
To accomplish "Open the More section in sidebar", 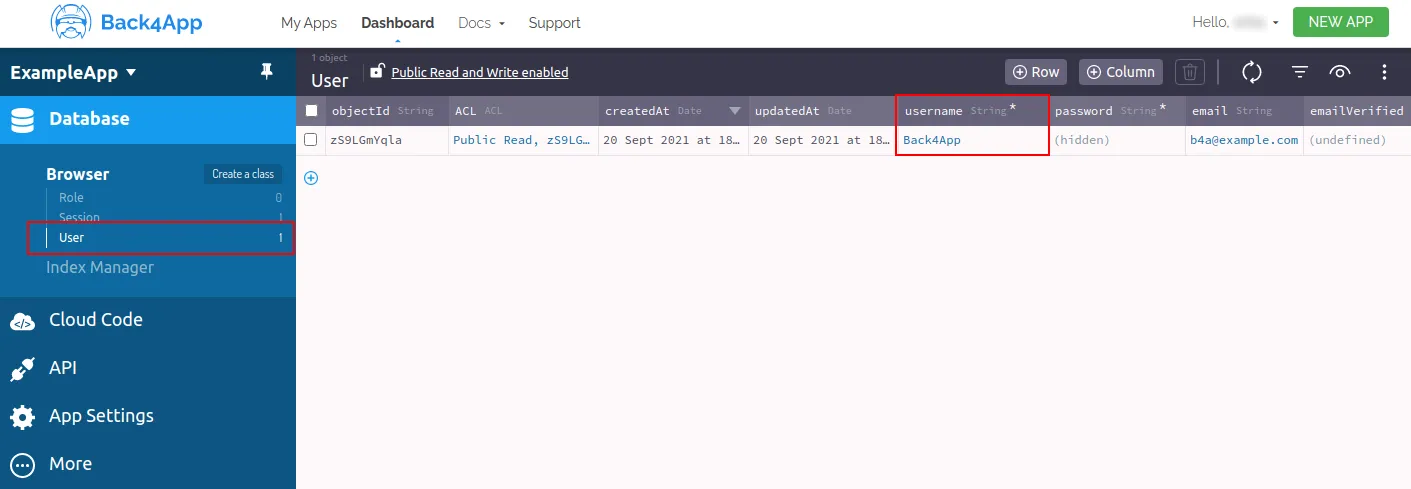I will tap(148, 464).
